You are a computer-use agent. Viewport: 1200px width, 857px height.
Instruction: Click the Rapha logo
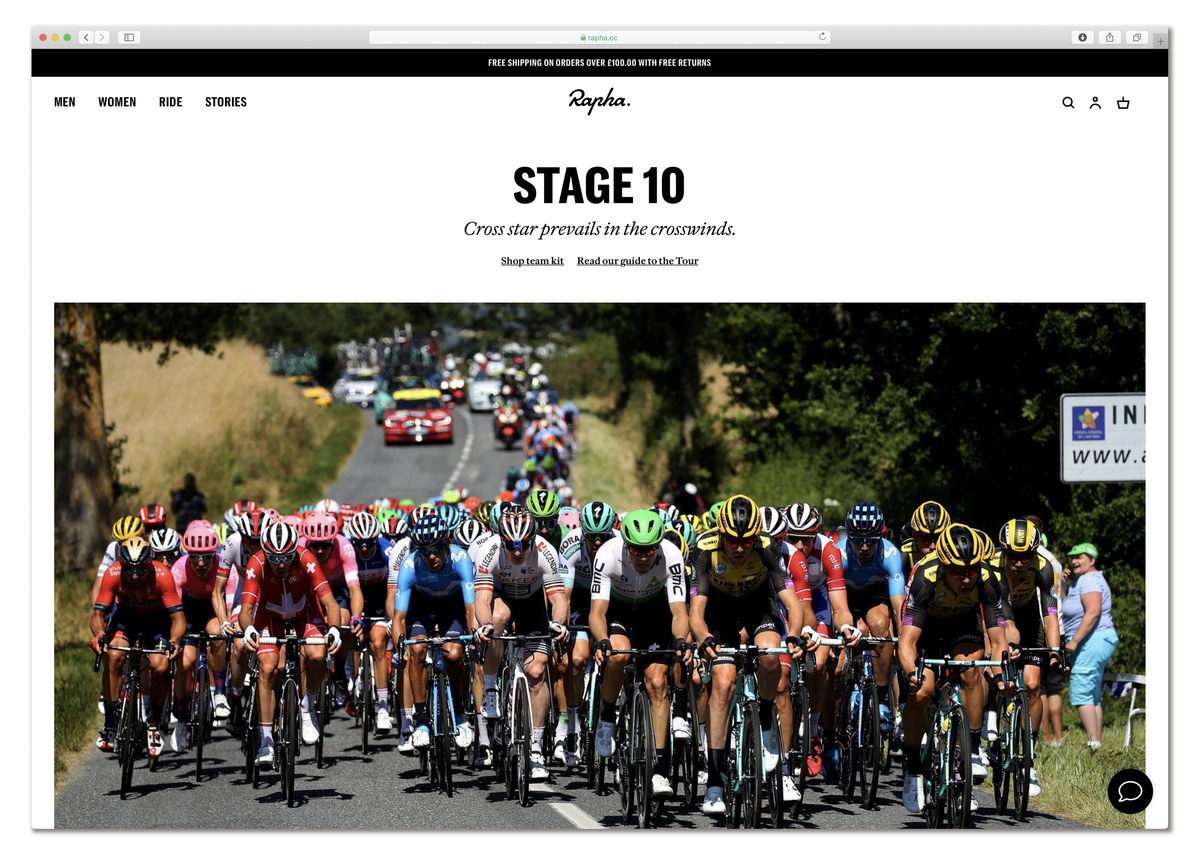tap(600, 101)
